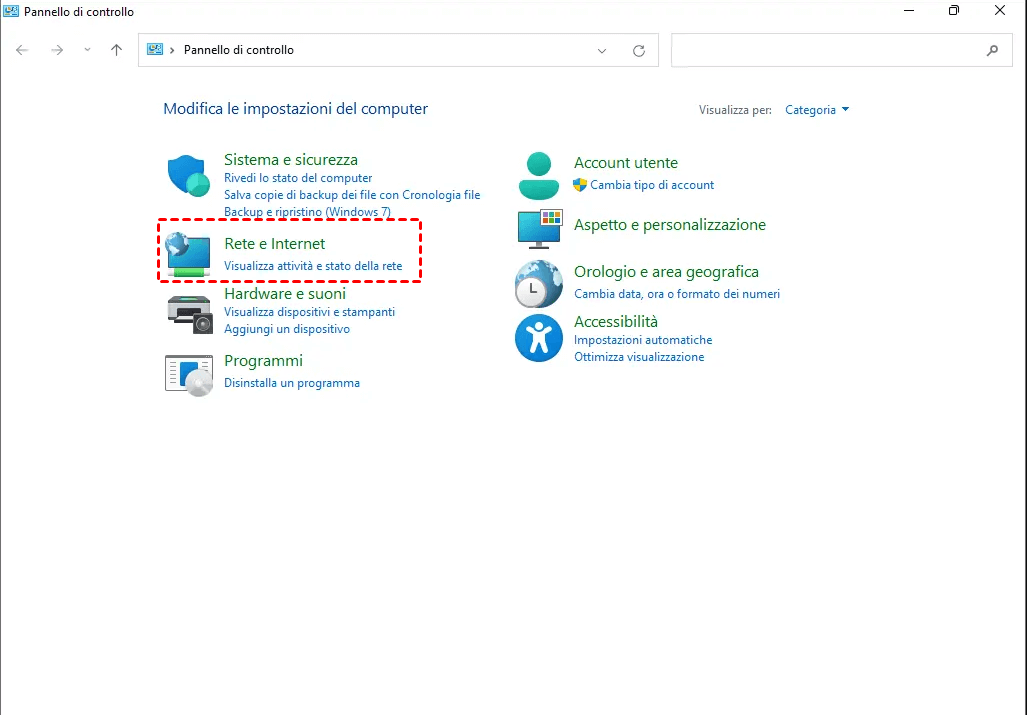Restore down the Control Panel window
This screenshot has height=715, width=1027.
tap(954, 10)
